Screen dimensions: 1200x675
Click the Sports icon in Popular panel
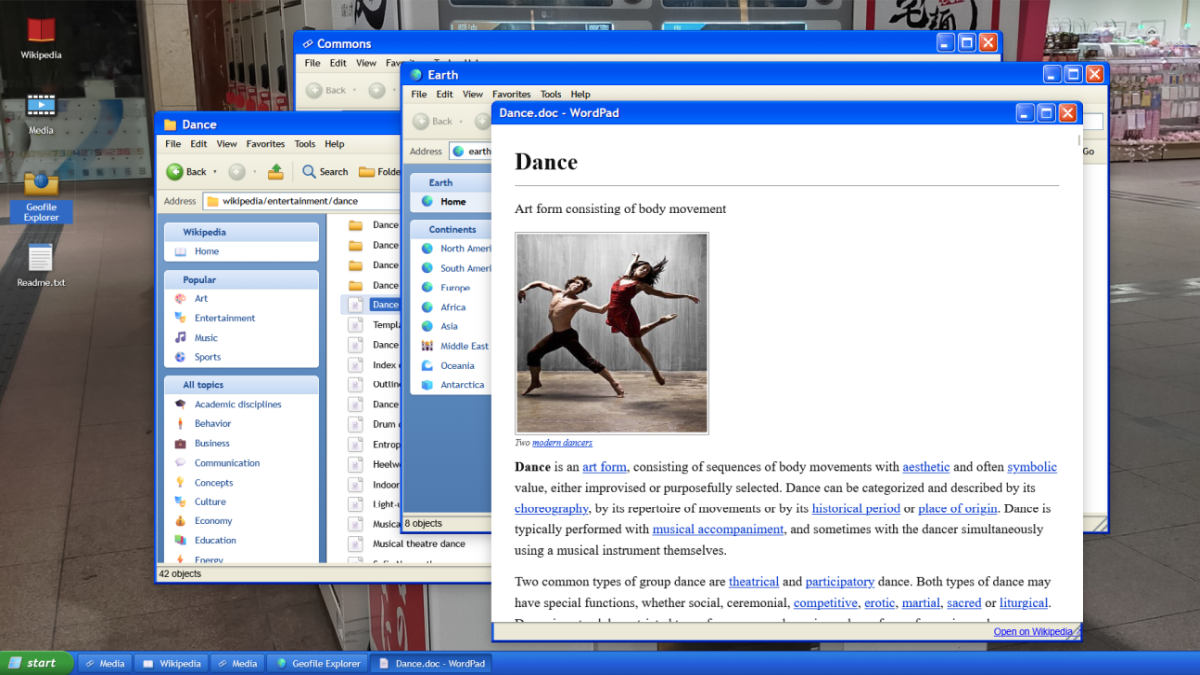coord(180,357)
